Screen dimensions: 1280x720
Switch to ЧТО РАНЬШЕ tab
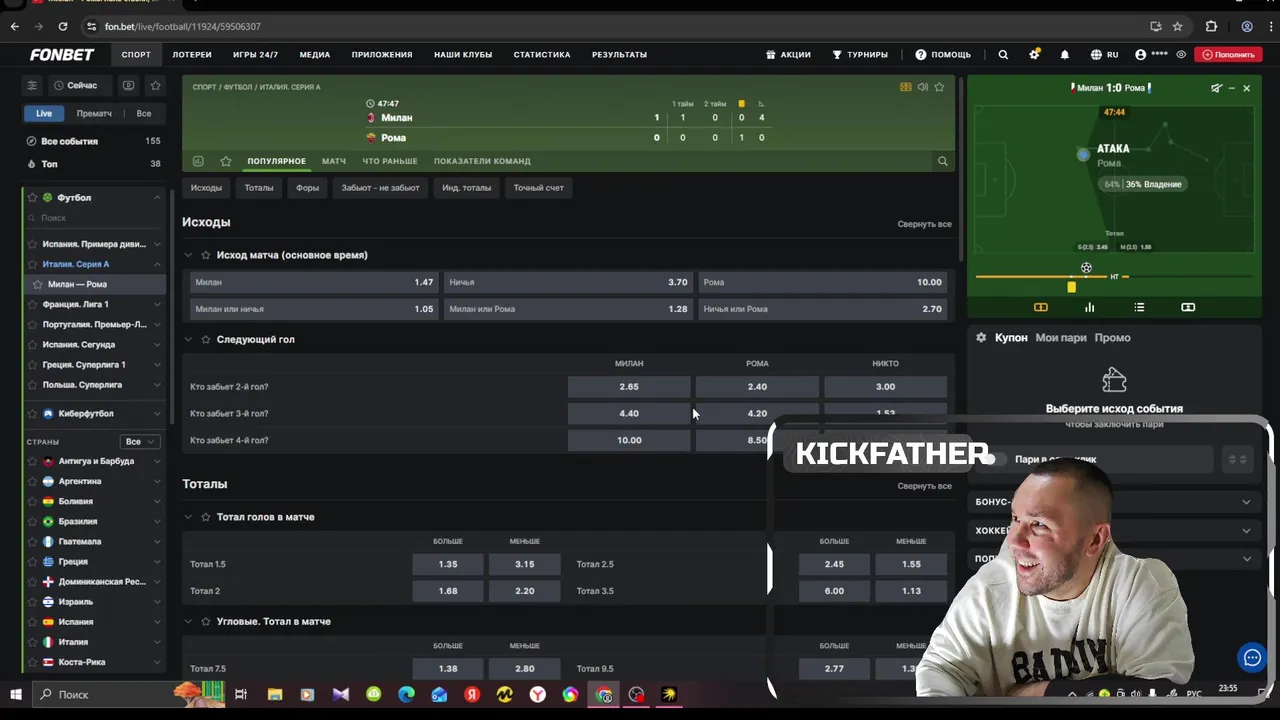[390, 161]
